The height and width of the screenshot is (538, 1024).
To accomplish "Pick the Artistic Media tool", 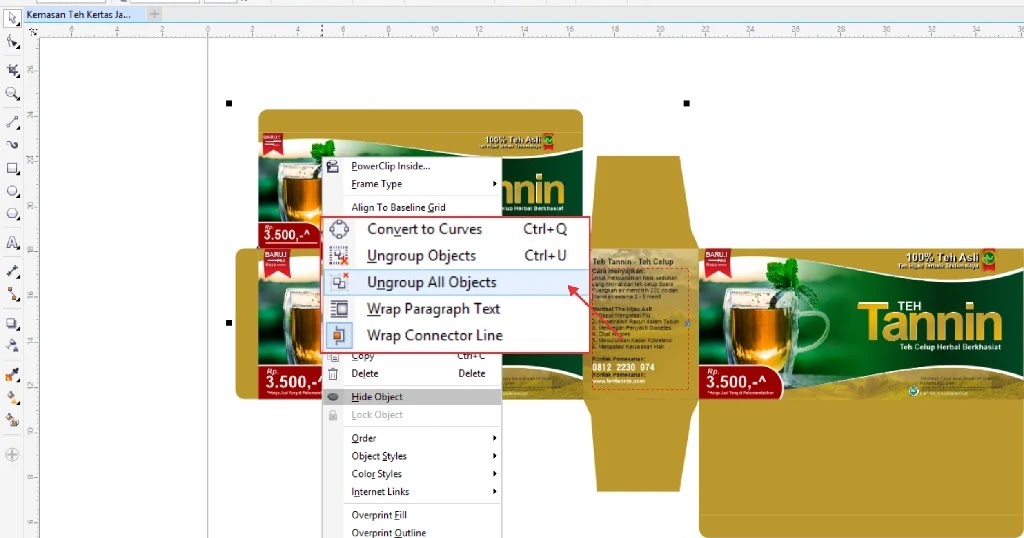I will [x=12, y=145].
